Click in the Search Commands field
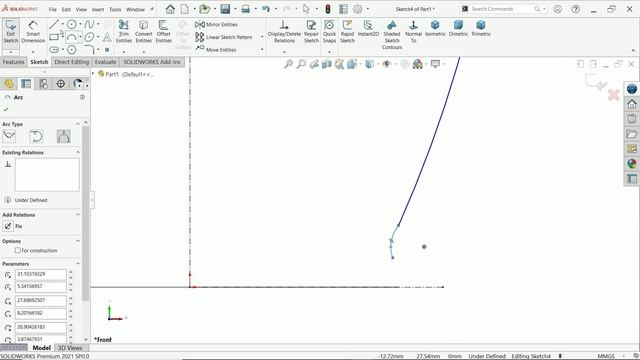Screen dimensions: 640x360 coord(503,9)
